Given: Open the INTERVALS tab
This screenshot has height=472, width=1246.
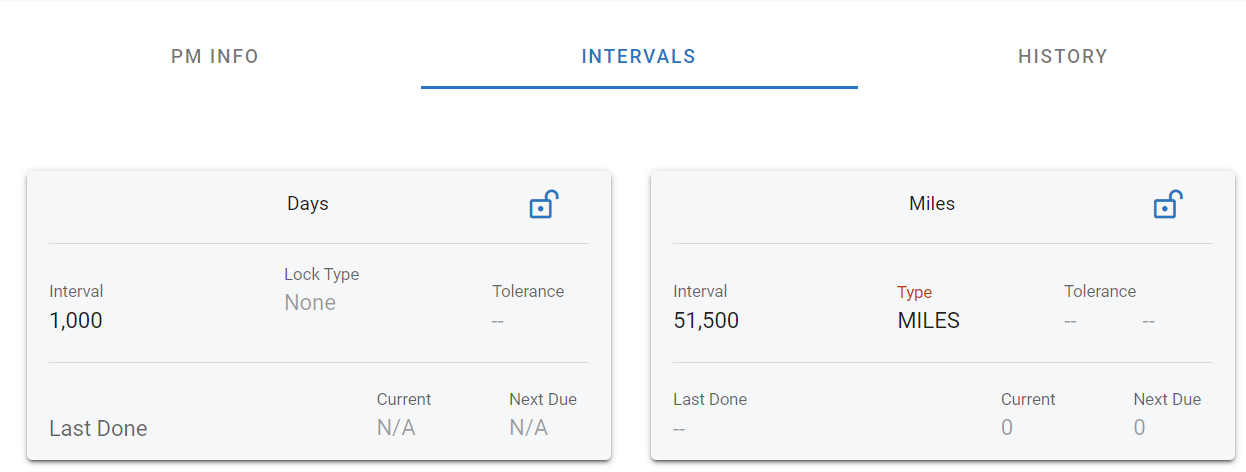Looking at the screenshot, I should (639, 57).
